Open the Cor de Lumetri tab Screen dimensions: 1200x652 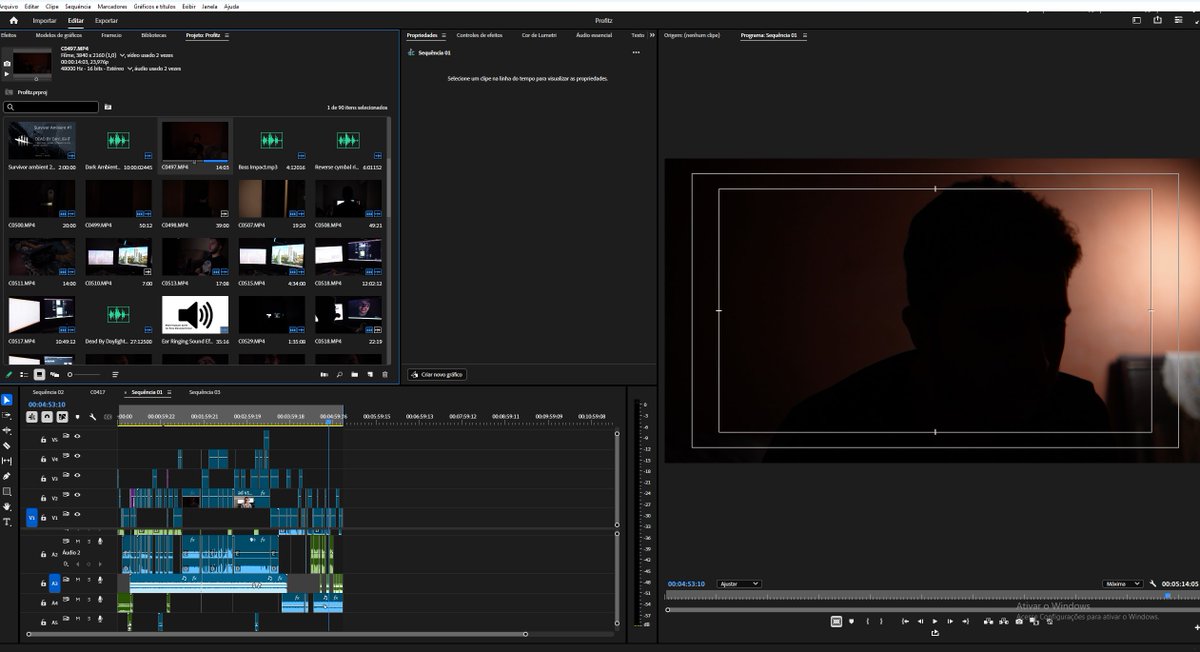[x=539, y=35]
